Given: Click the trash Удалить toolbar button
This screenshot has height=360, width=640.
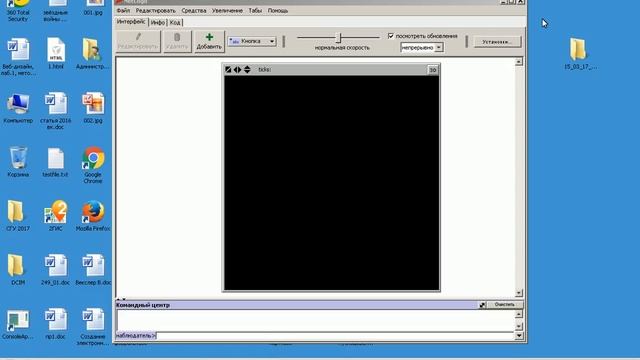Looking at the screenshot, I should click(x=177, y=42).
